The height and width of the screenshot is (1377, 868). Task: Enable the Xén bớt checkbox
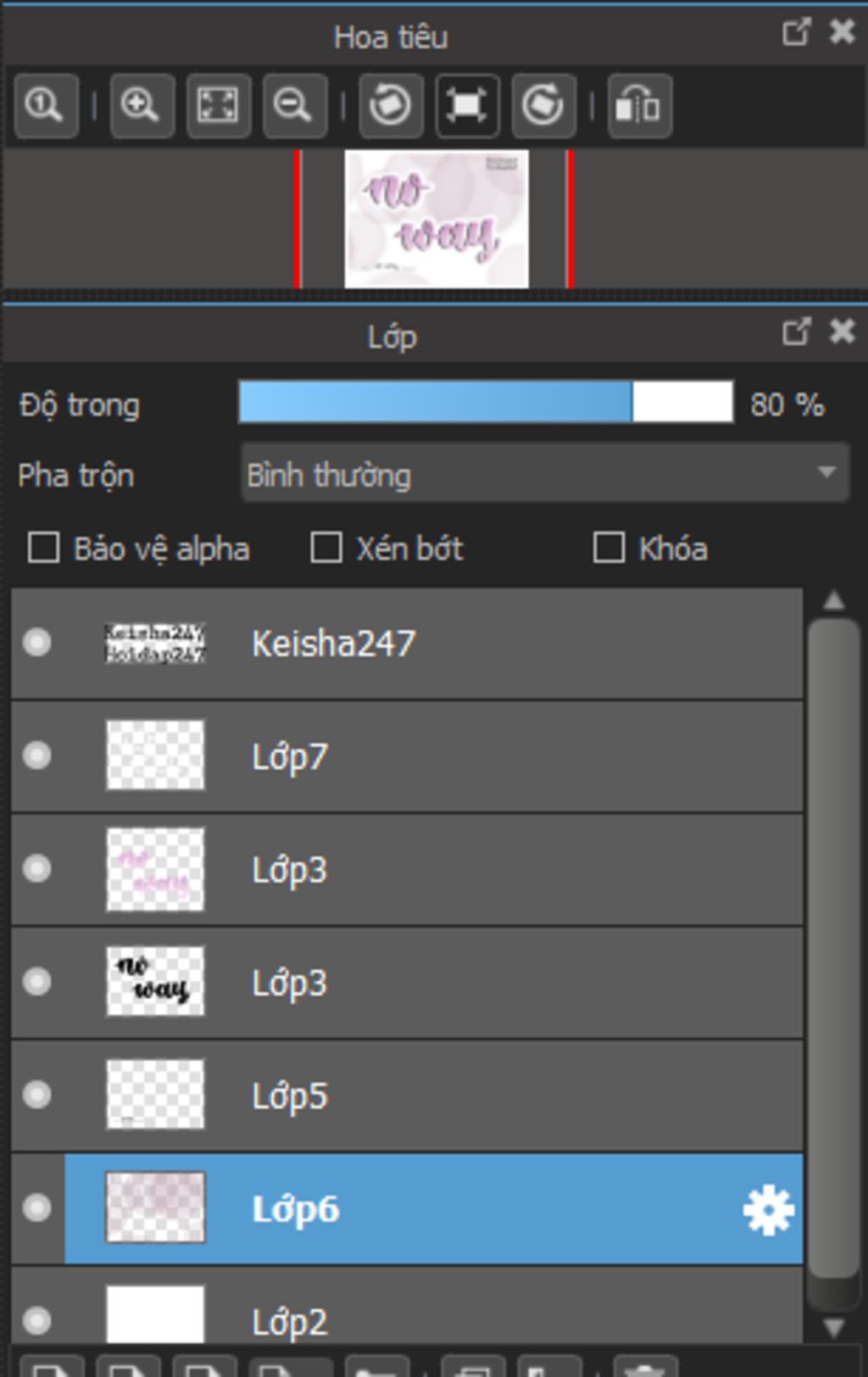click(x=326, y=548)
